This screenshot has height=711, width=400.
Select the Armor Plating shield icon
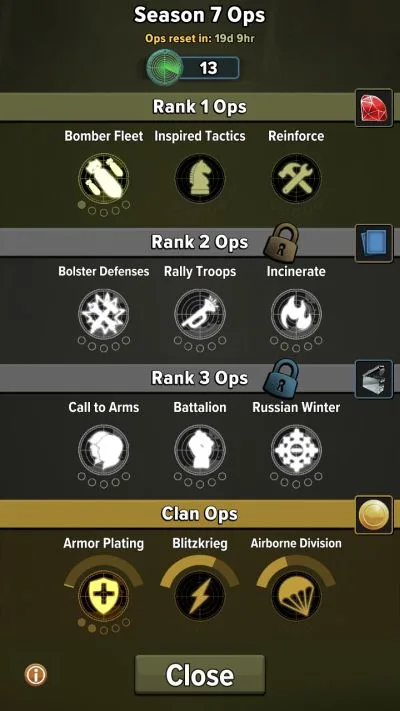coord(103,595)
